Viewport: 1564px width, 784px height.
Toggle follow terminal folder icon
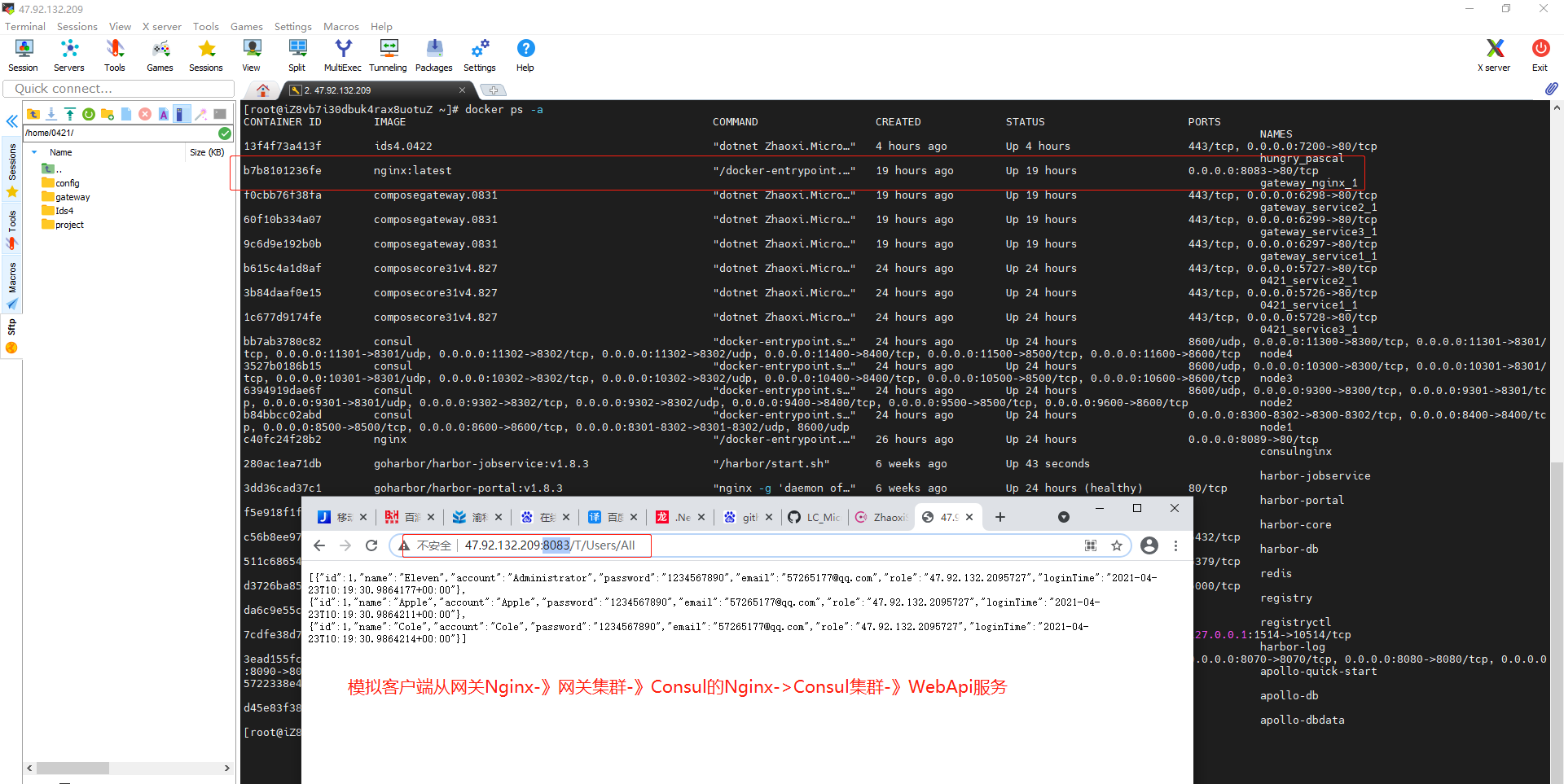182,114
